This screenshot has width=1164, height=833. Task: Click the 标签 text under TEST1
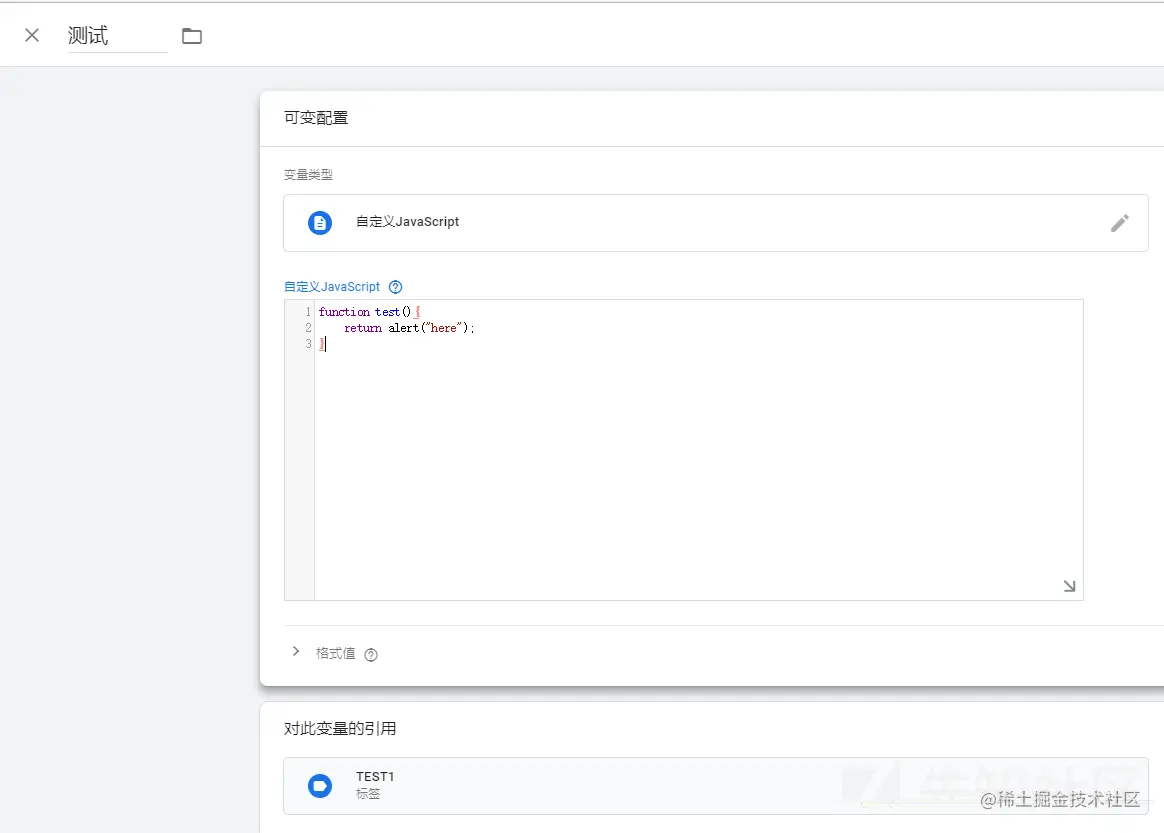coord(368,794)
